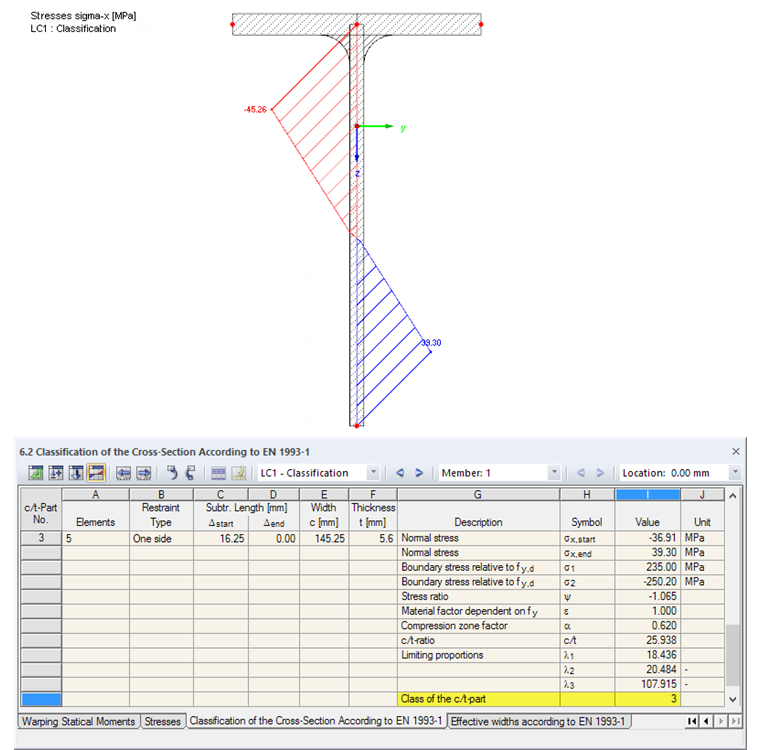Select the value cell -36.91
Image resolution: width=760 pixels, height=750 pixels.
pyautogui.click(x=648, y=538)
